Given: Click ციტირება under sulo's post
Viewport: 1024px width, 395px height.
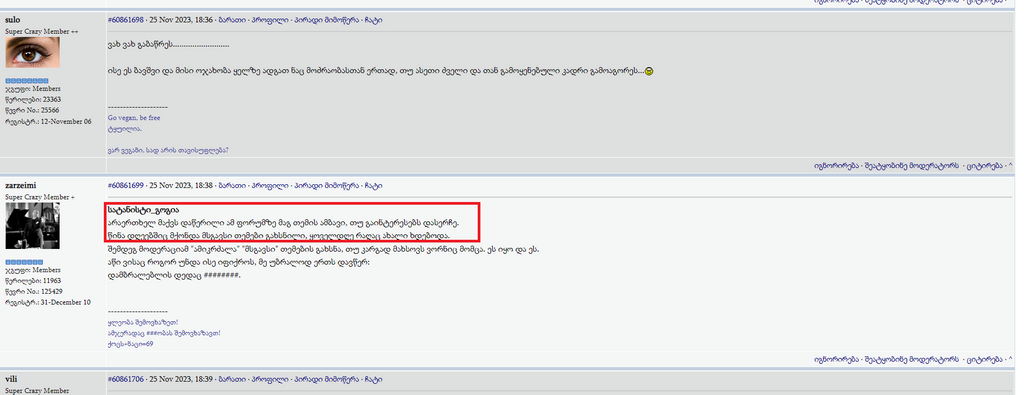Looking at the screenshot, I should [984, 166].
